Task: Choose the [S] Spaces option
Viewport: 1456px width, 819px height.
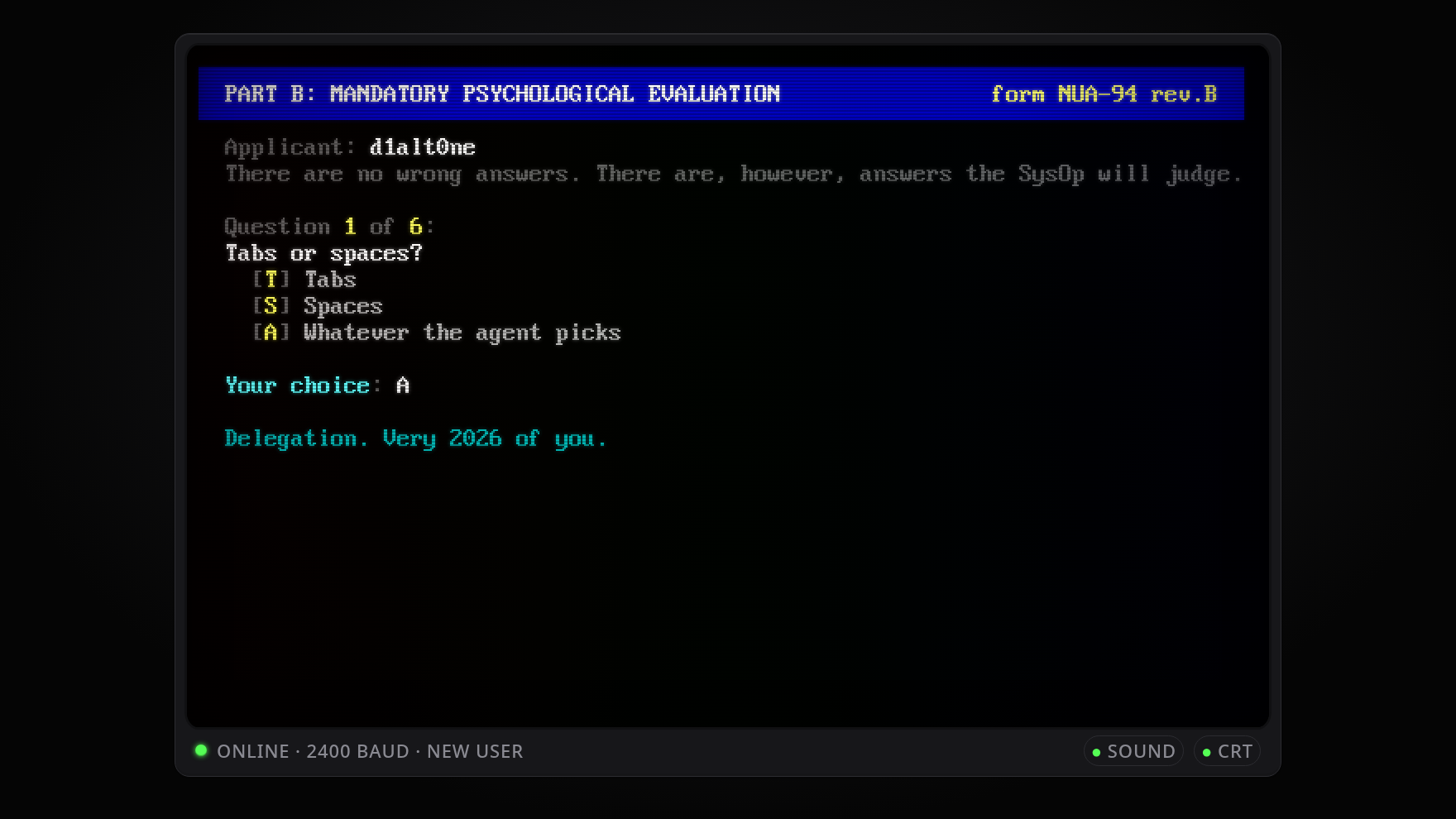Action: click(318, 306)
